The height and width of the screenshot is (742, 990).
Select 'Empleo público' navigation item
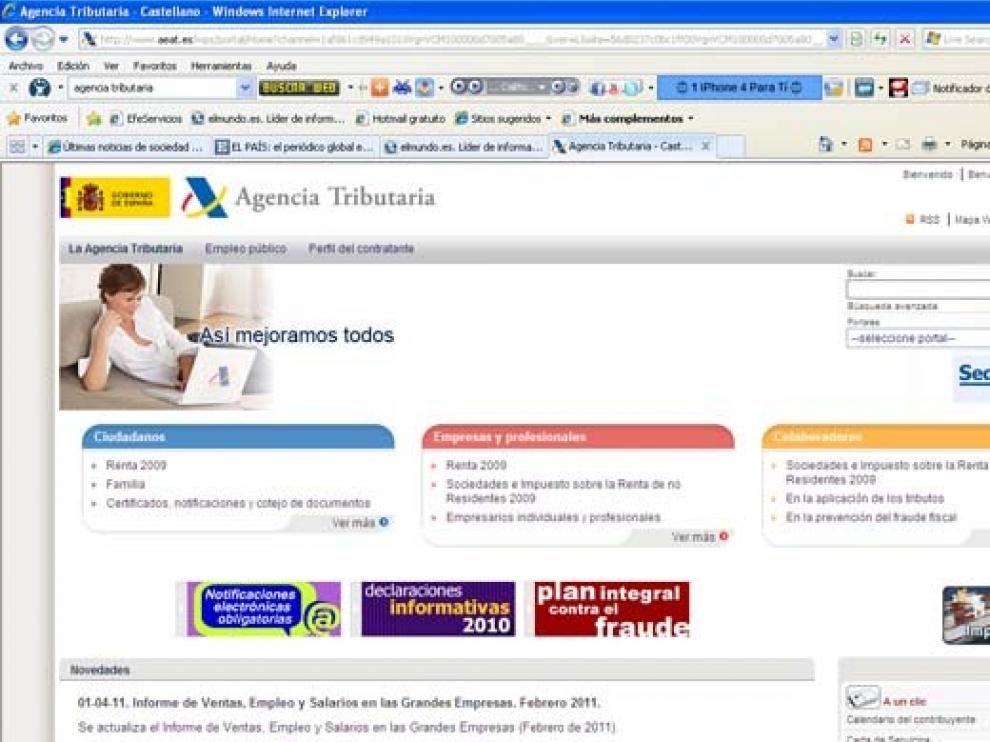click(x=246, y=249)
